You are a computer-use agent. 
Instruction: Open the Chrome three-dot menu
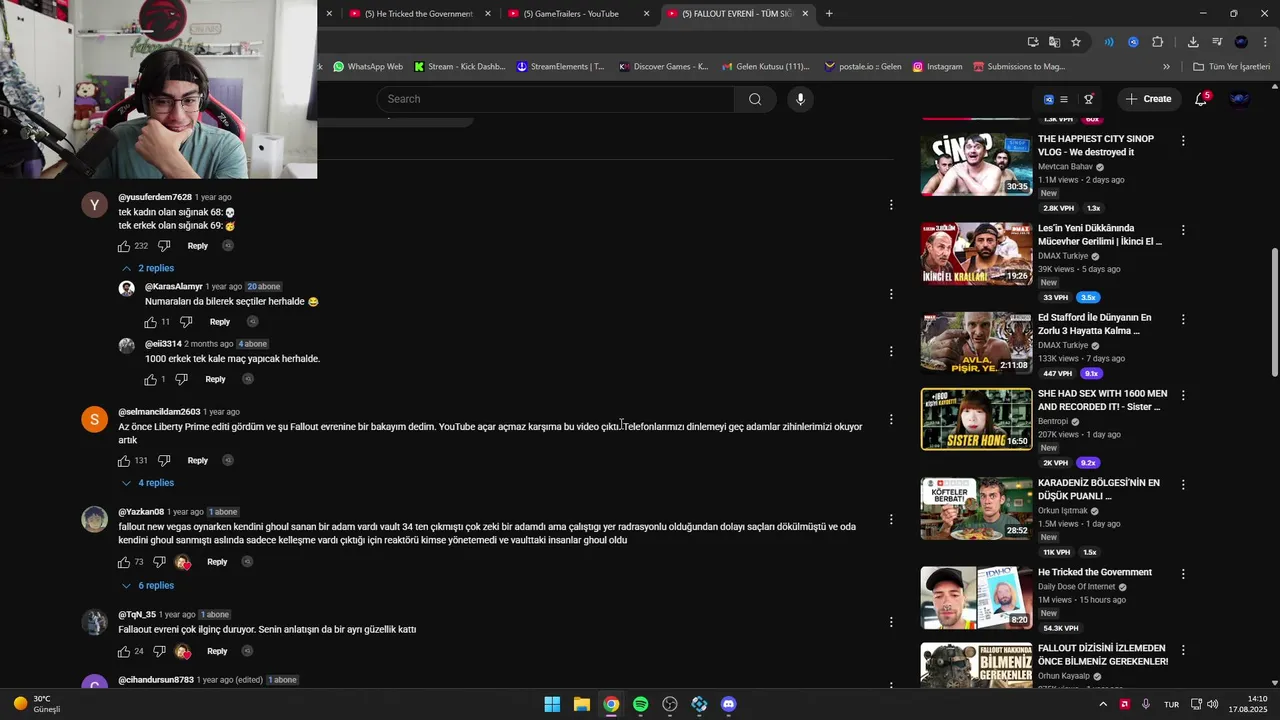coord(1264,42)
